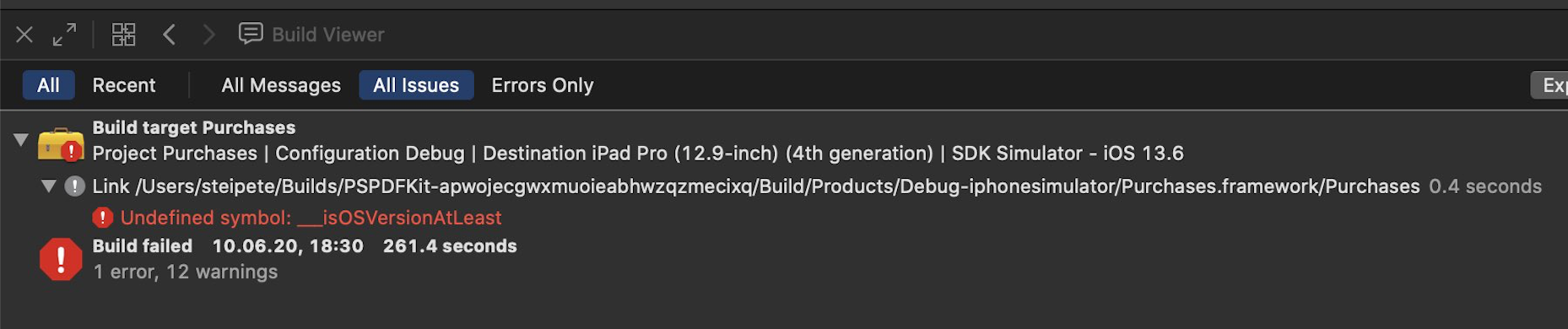Select the Undefined symbol ___isOSVersionAtLeast error
This screenshot has height=329, width=1568.
click(x=311, y=218)
